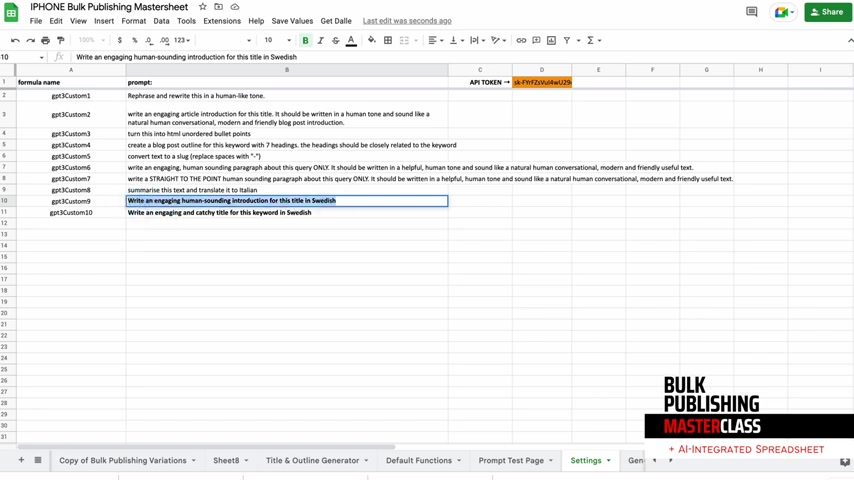854x480 pixels.
Task: Open merge cells dropdown arrow
Action: (x=416, y=40)
